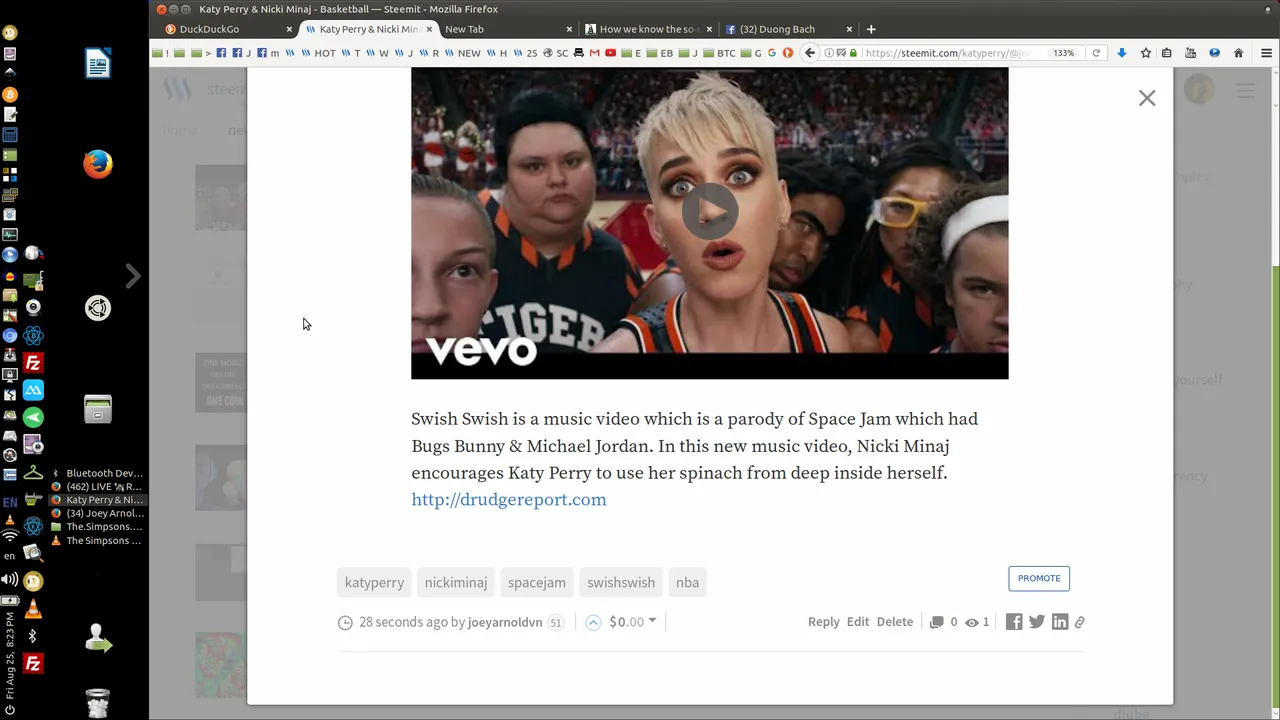Click the Ubuntu MATE logo icon
Viewport: 1280px width, 720px height.
(x=98, y=308)
